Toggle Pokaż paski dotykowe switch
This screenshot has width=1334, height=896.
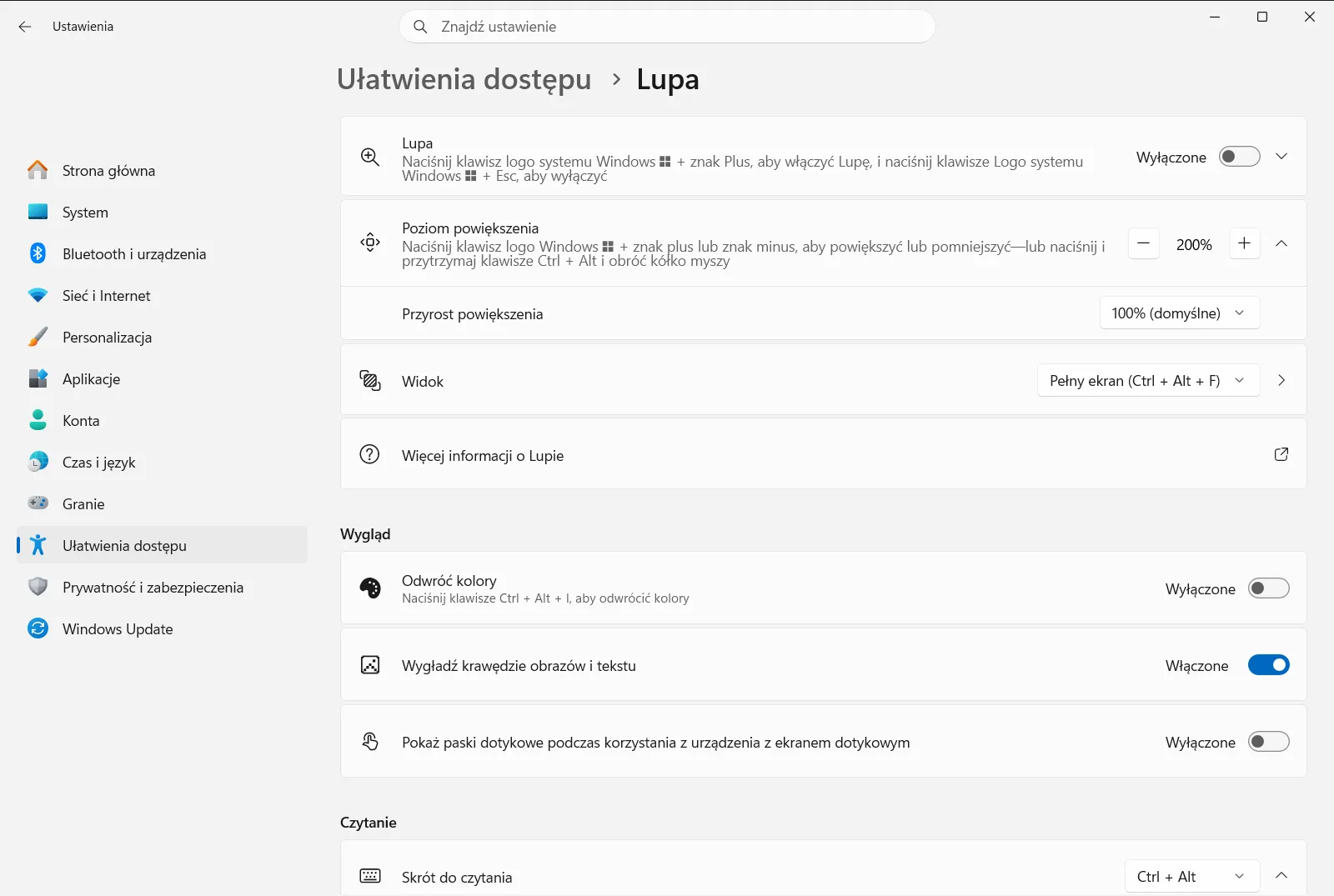click(x=1268, y=742)
